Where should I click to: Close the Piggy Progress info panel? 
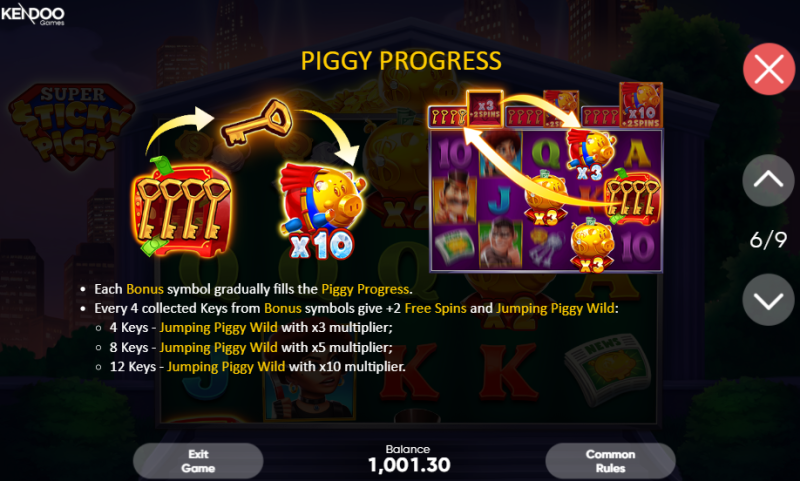[x=768, y=69]
